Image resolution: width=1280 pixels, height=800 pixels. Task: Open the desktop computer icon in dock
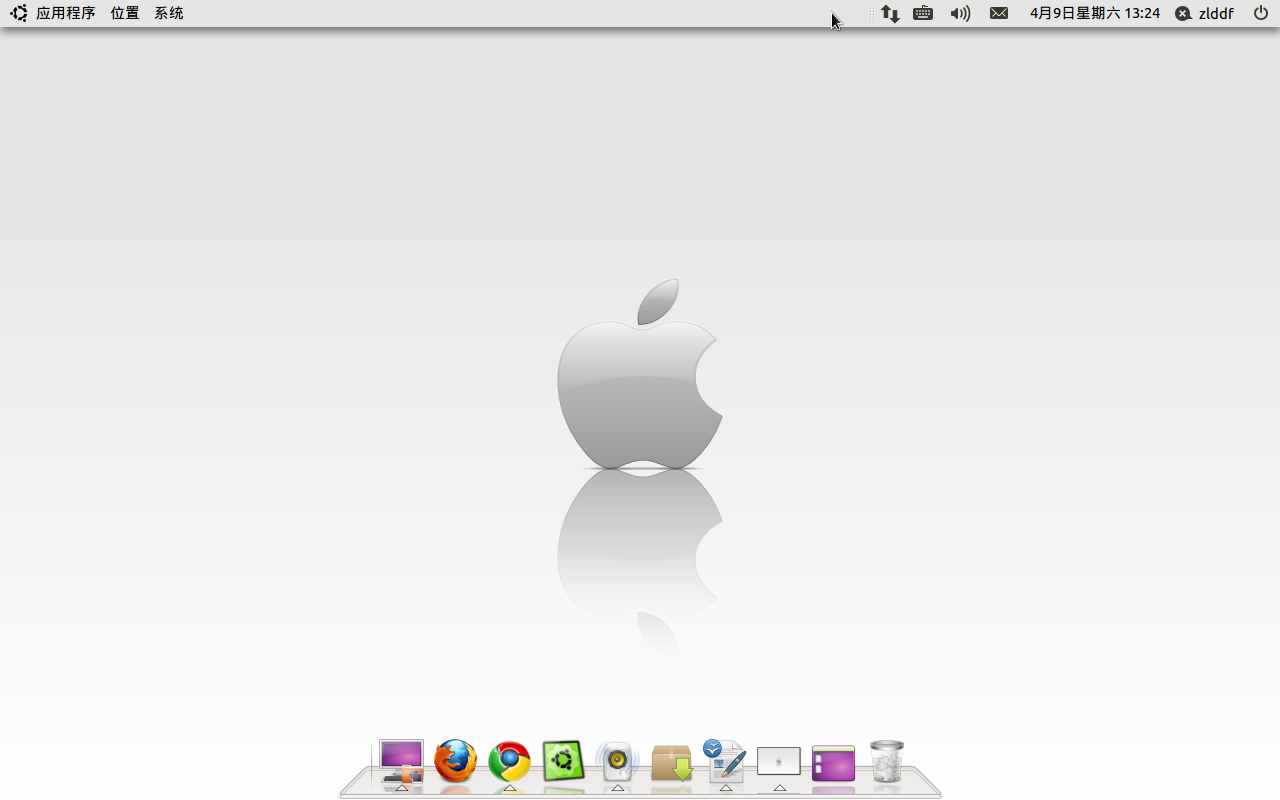[402, 761]
